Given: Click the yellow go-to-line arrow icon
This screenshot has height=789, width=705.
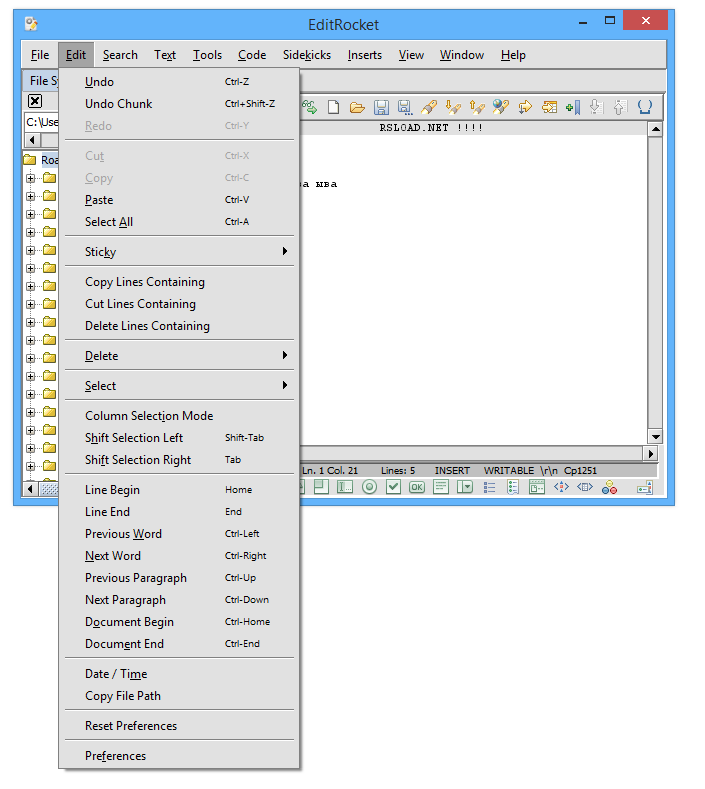Looking at the screenshot, I should click(x=525, y=107).
